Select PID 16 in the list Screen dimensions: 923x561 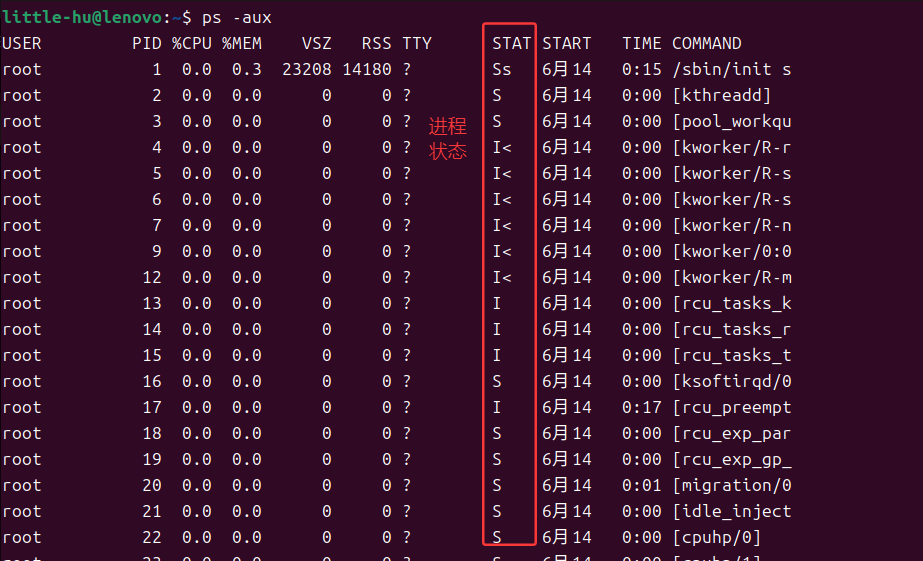pos(152,381)
